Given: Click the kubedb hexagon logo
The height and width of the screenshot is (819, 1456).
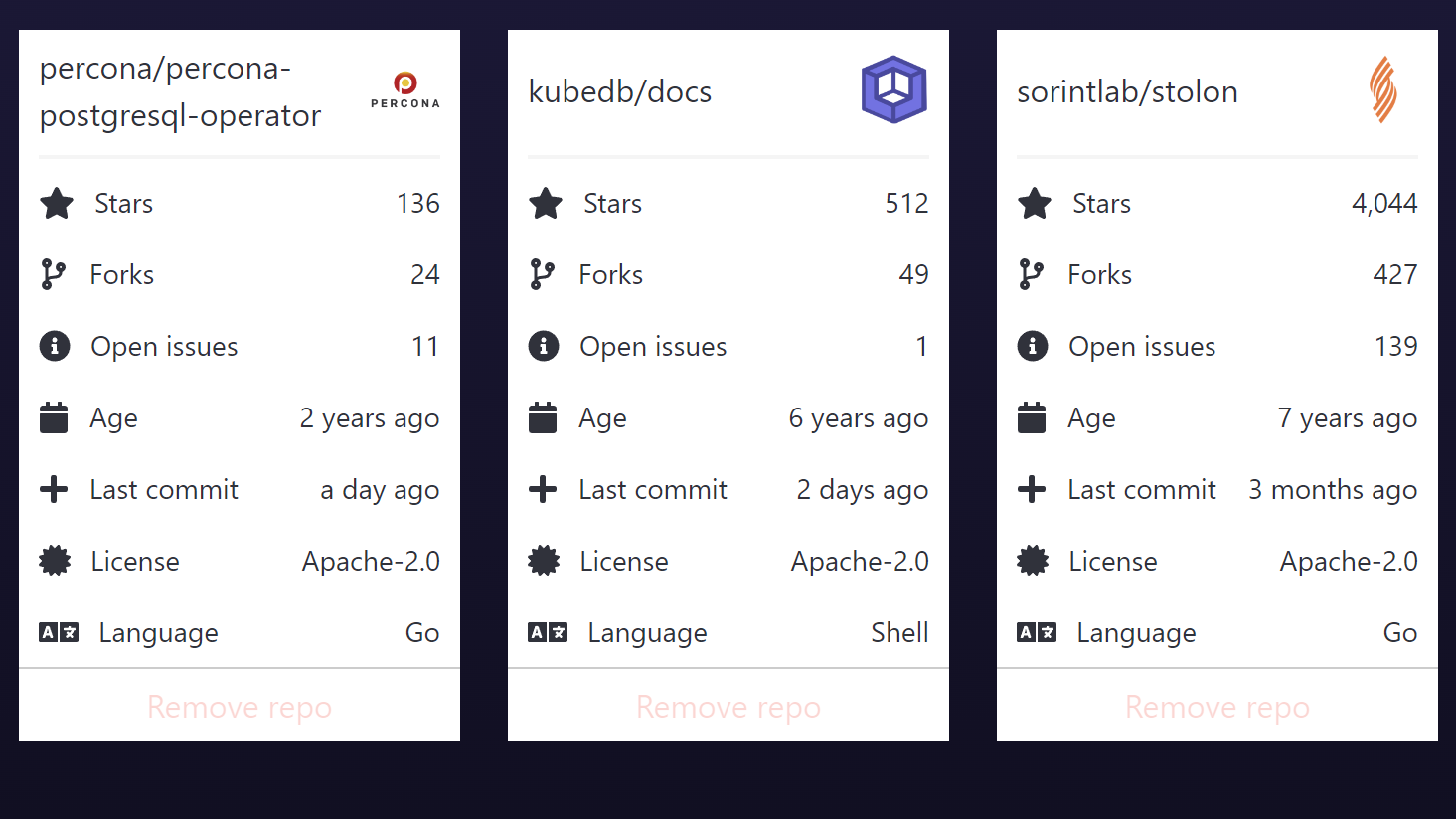Looking at the screenshot, I should 893,90.
